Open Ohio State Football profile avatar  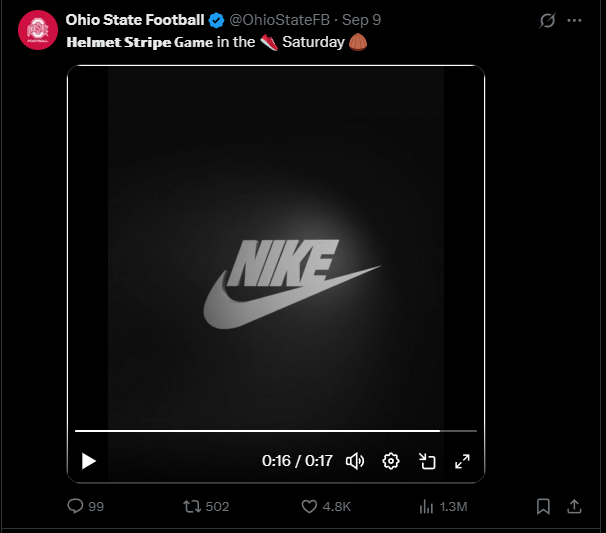click(38, 30)
